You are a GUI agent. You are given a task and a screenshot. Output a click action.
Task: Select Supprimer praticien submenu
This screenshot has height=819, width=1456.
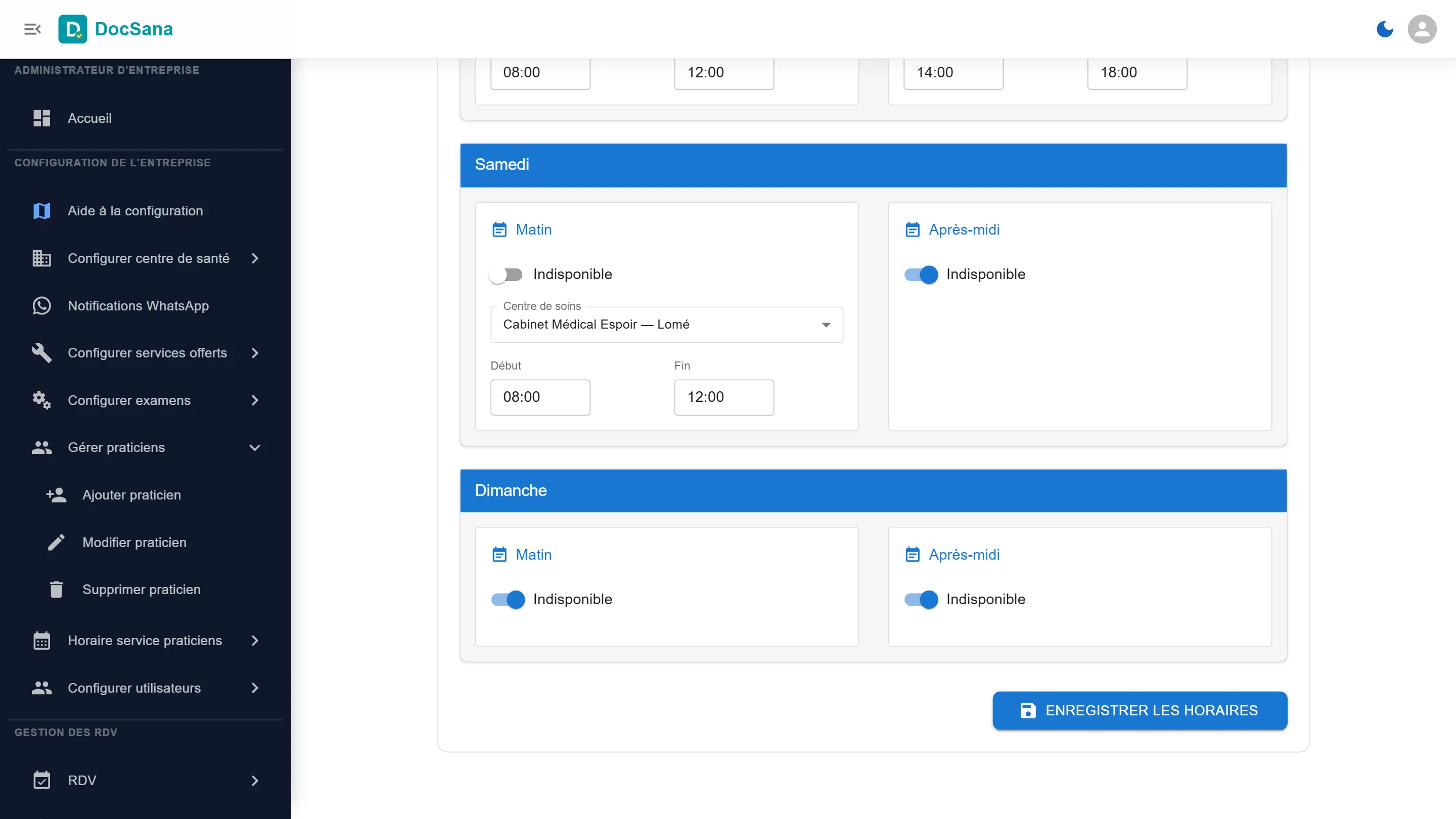click(145, 589)
